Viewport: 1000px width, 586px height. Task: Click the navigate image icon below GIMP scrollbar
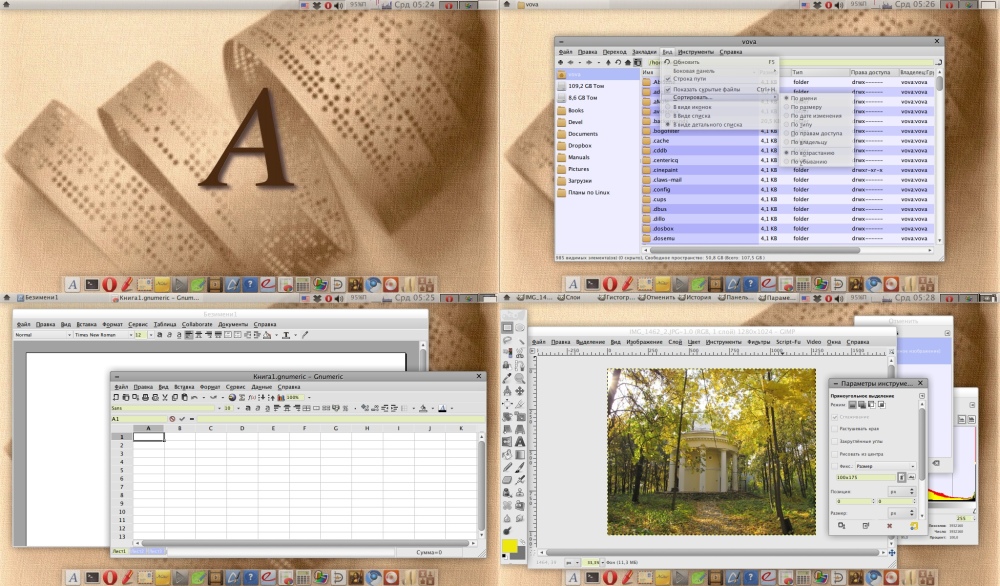point(892,553)
